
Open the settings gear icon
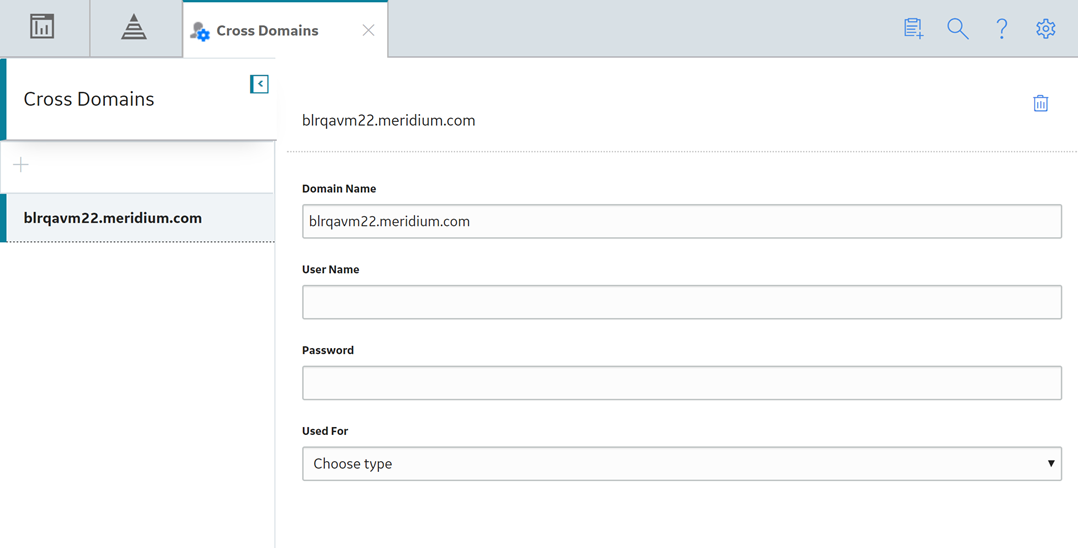click(x=1046, y=28)
